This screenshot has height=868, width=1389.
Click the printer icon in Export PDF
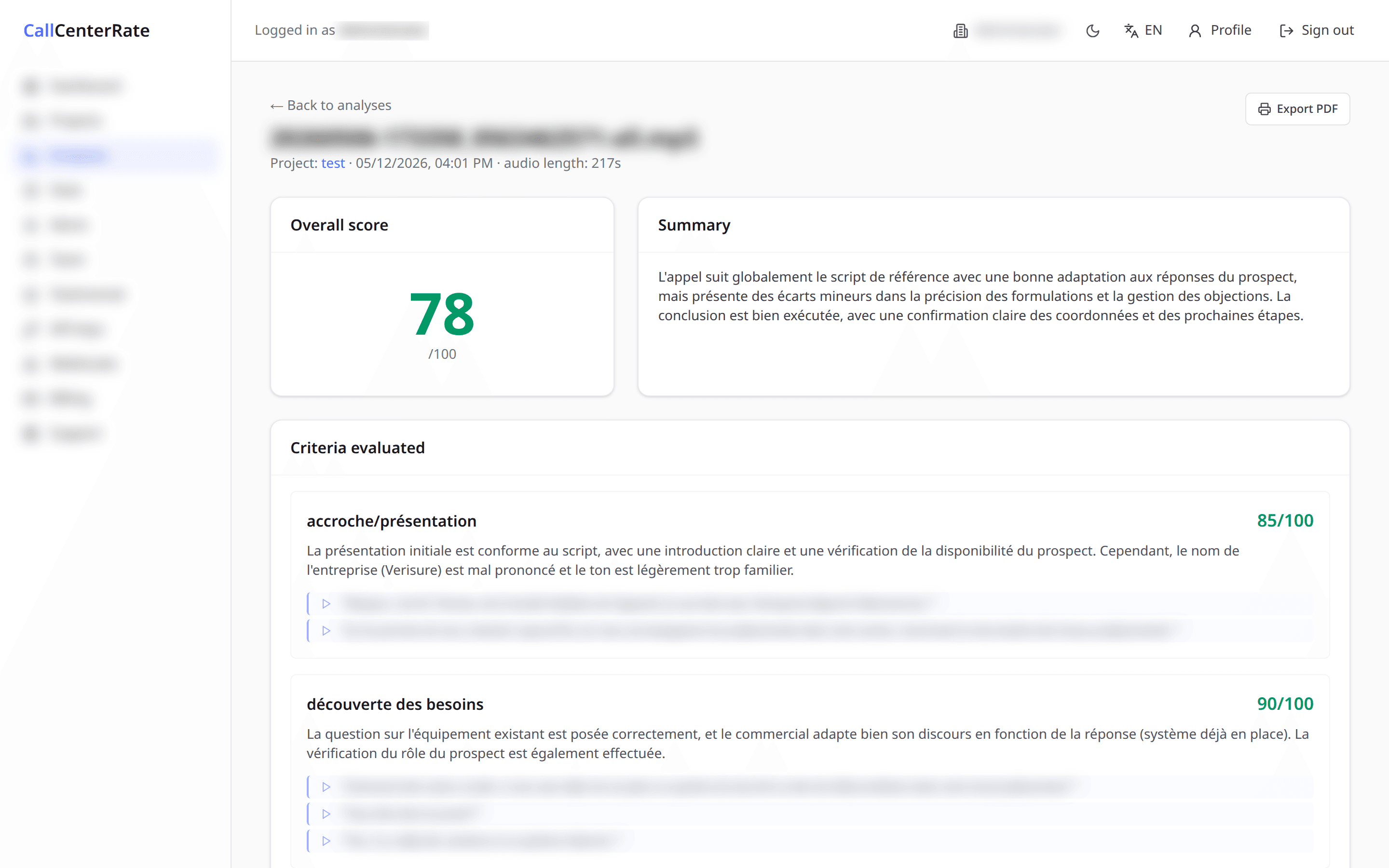pyautogui.click(x=1265, y=109)
